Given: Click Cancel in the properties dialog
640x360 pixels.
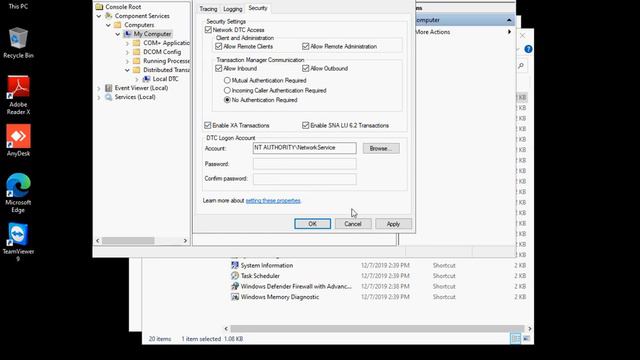Looking at the screenshot, I should click(353, 224).
